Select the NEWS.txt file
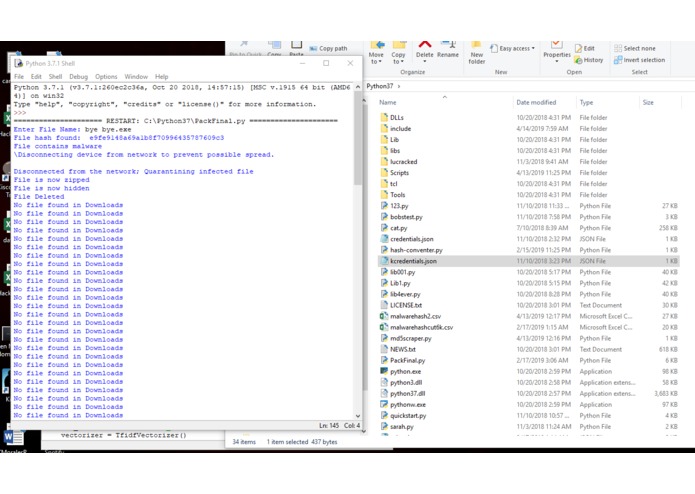This screenshot has height=494, width=695. click(403, 350)
